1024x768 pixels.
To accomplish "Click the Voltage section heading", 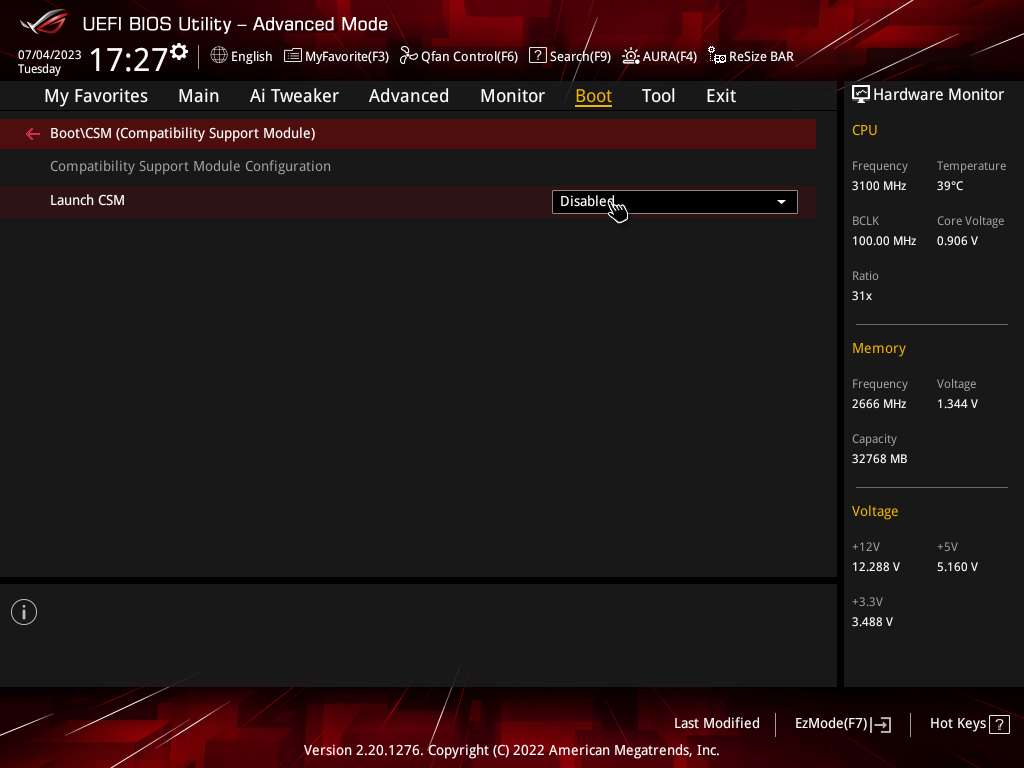I will 874,511.
